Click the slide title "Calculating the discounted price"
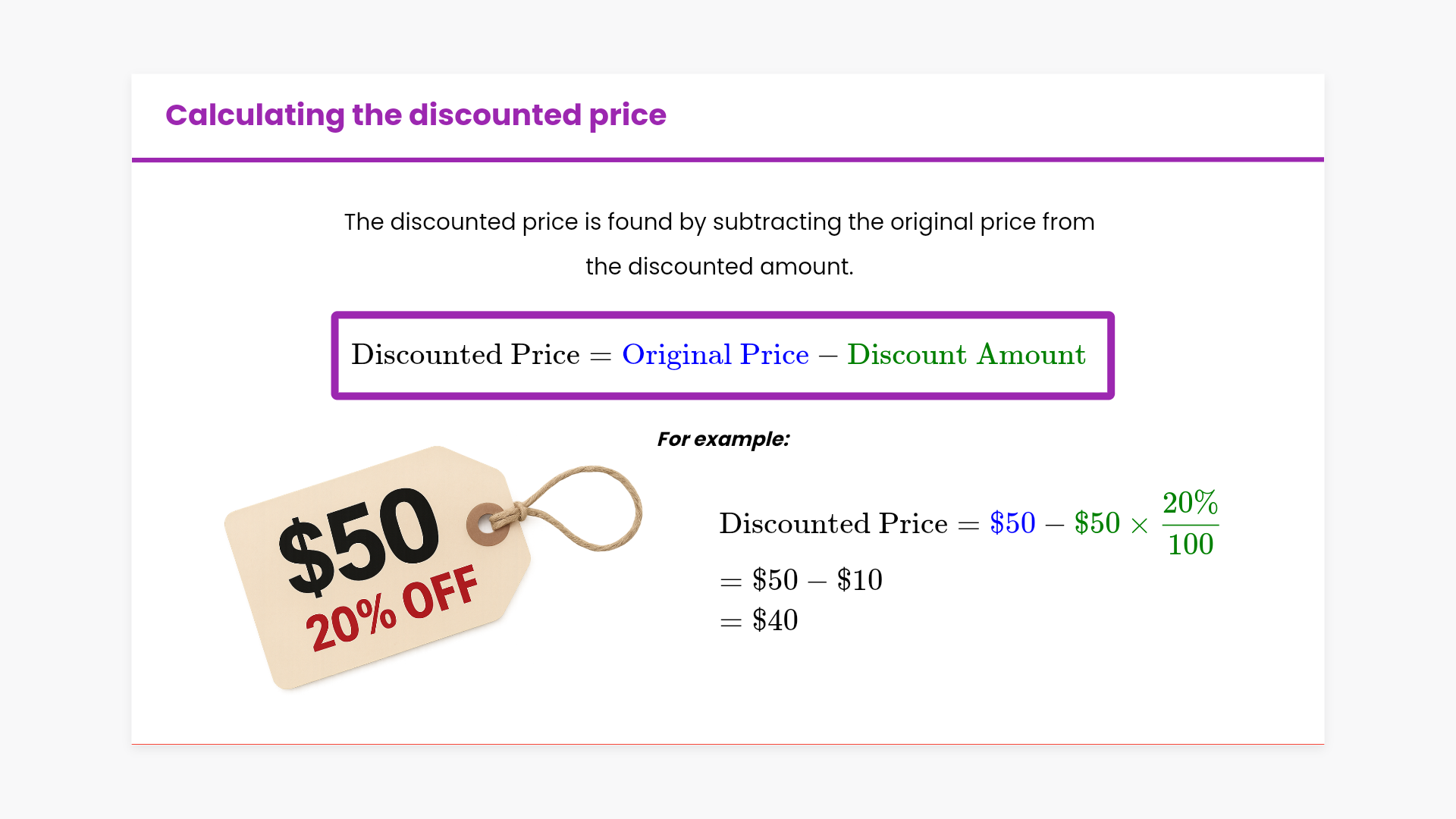Screen dimensions: 1456x819 [x=416, y=115]
